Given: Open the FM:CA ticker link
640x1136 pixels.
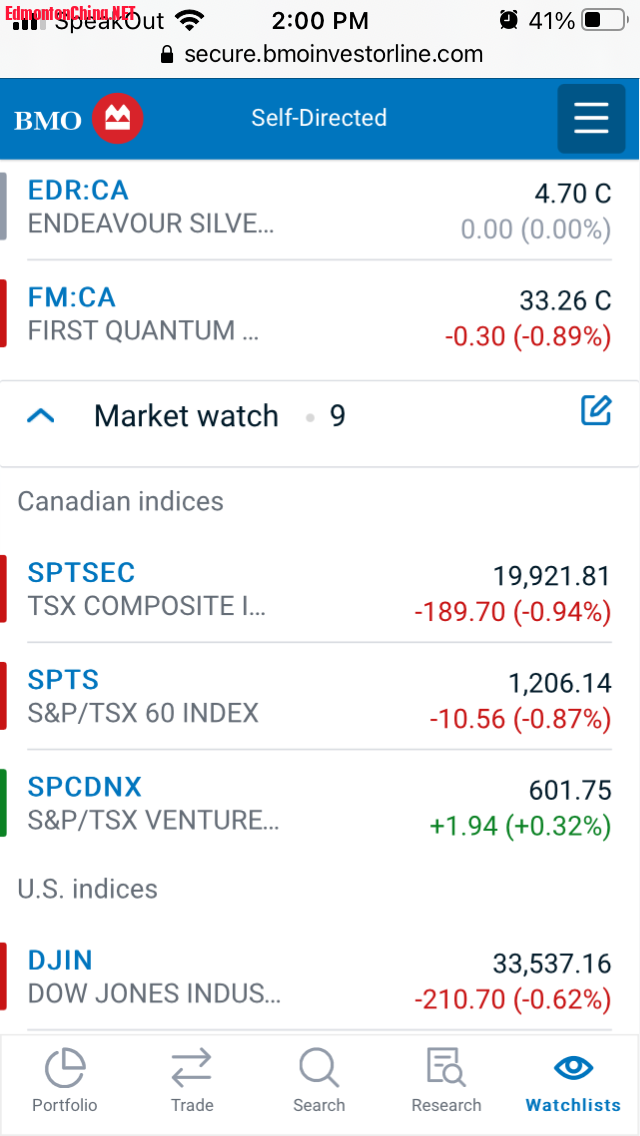Looking at the screenshot, I should pos(72,297).
